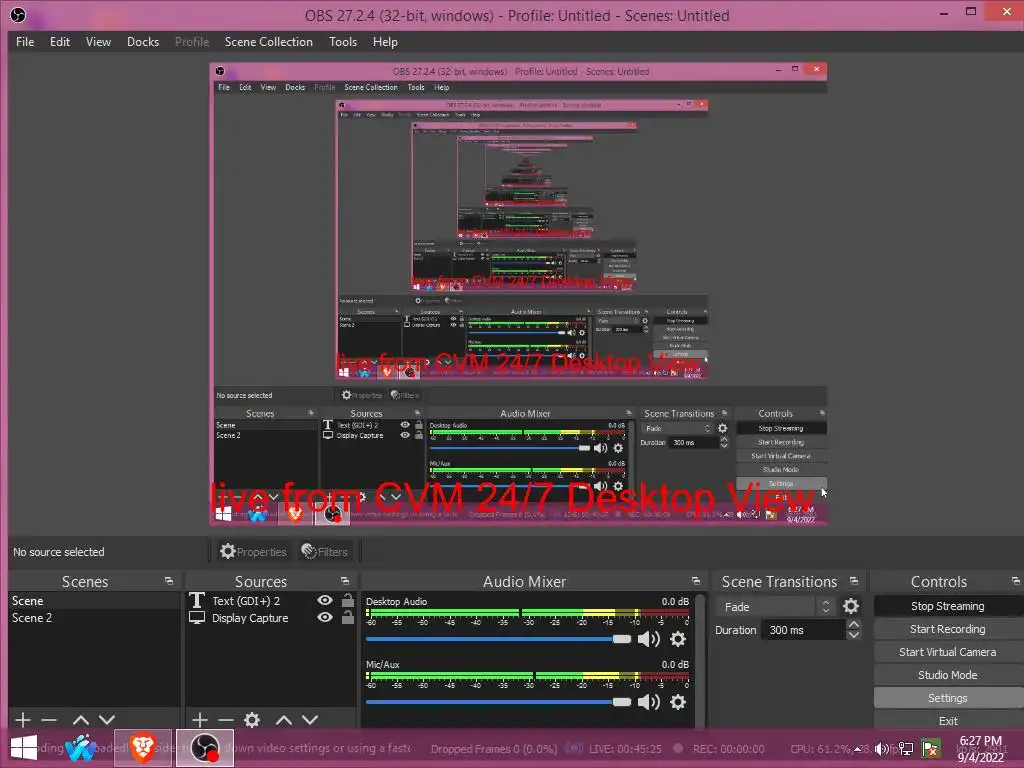Toggle visibility of Text (GDI+) 2 source
This screenshot has width=1024, height=768.
click(325, 600)
